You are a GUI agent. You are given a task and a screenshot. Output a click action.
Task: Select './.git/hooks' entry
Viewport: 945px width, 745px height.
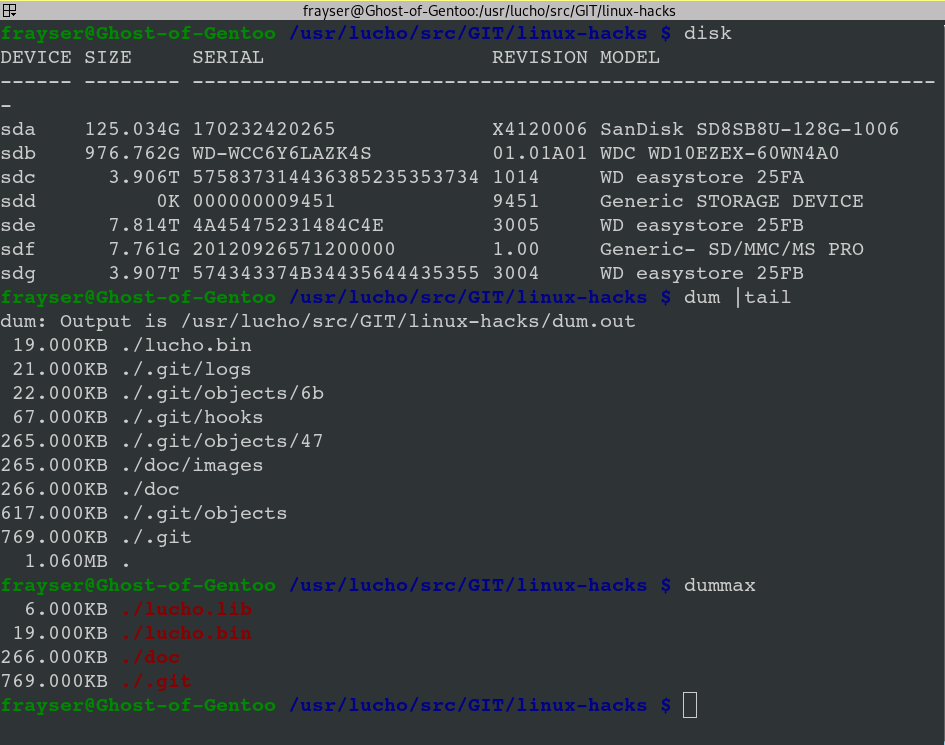coord(192,417)
